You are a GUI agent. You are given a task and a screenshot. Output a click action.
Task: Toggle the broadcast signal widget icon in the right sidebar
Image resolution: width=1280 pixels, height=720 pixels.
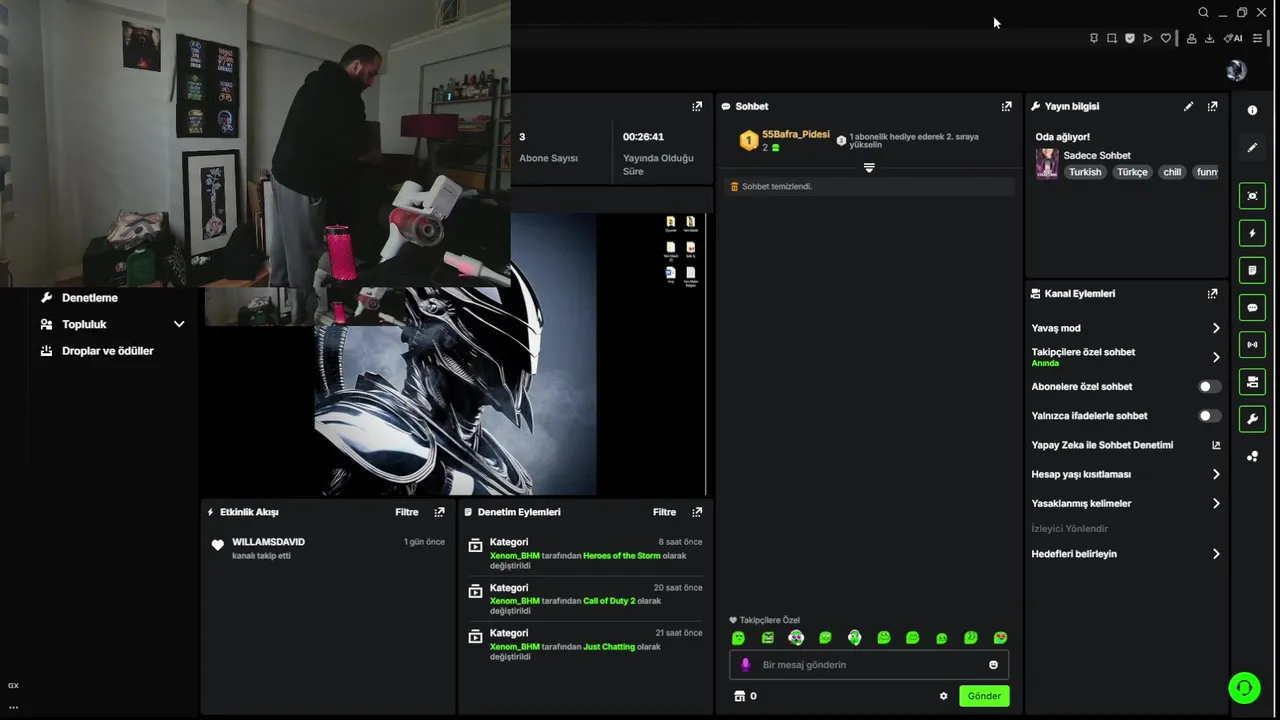coord(1252,344)
